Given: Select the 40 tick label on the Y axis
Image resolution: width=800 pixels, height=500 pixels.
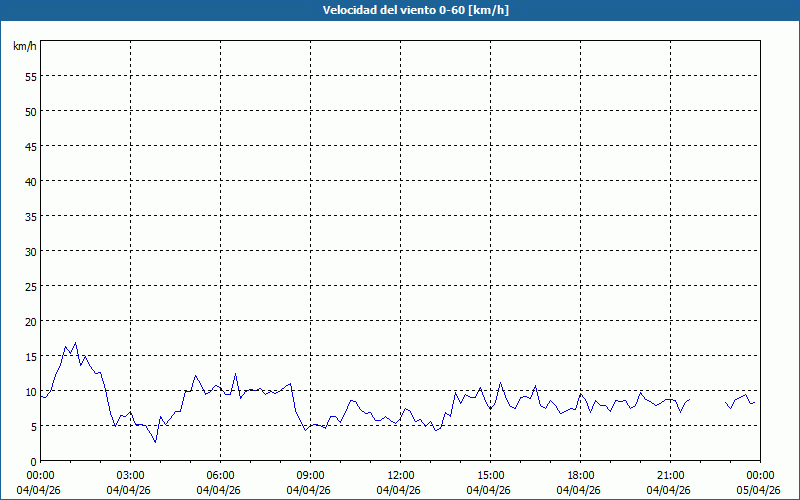Looking at the screenshot, I should coord(31,181).
